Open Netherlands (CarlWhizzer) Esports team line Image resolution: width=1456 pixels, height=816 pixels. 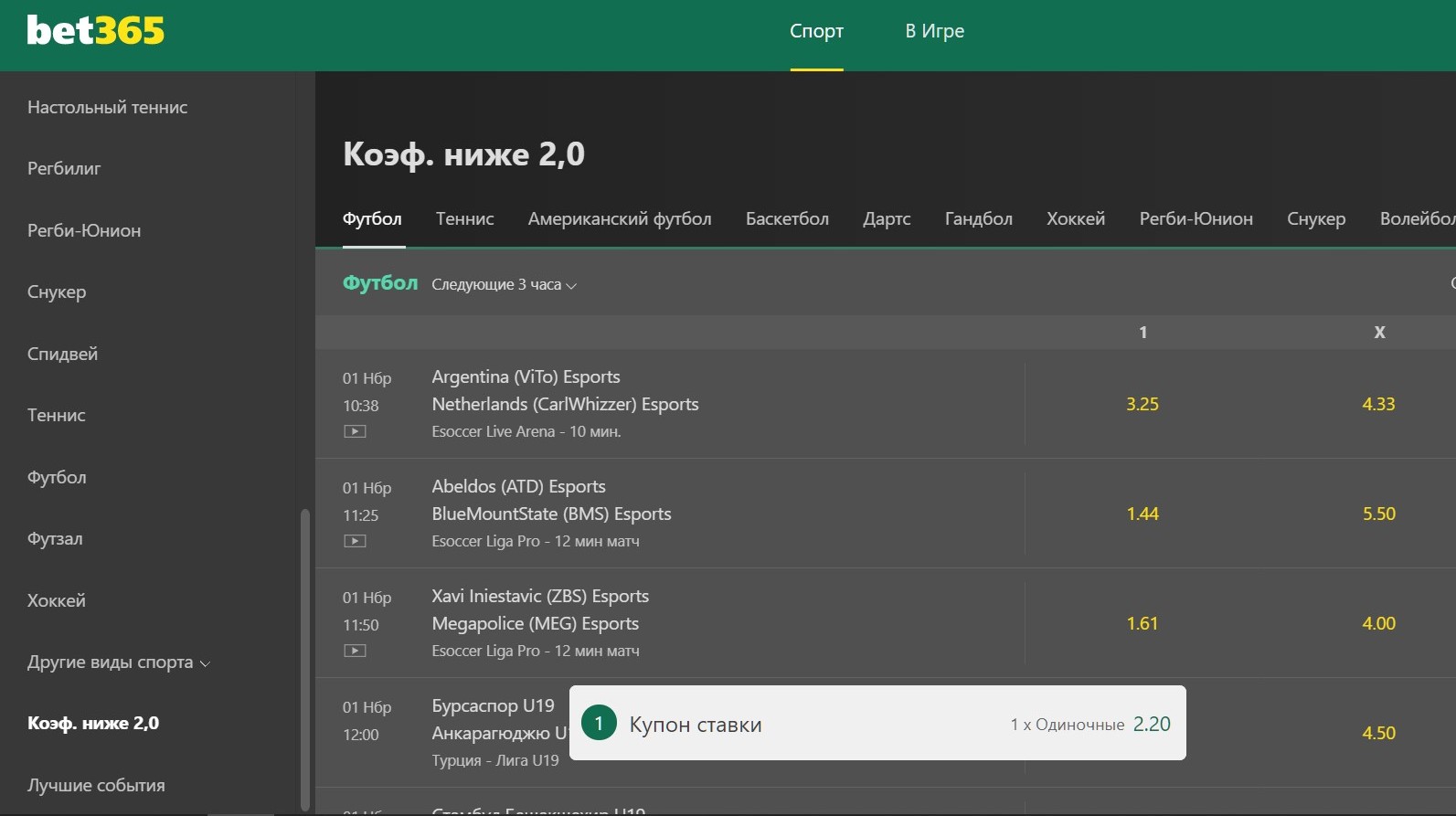tap(565, 405)
